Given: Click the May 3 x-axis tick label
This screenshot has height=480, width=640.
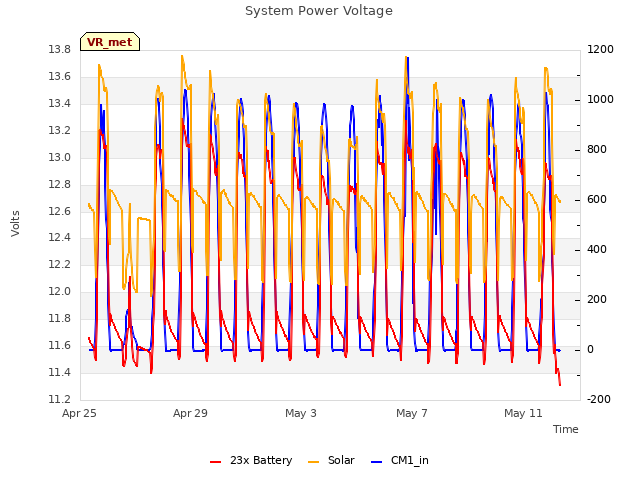Looking at the screenshot, I should tap(301, 413).
